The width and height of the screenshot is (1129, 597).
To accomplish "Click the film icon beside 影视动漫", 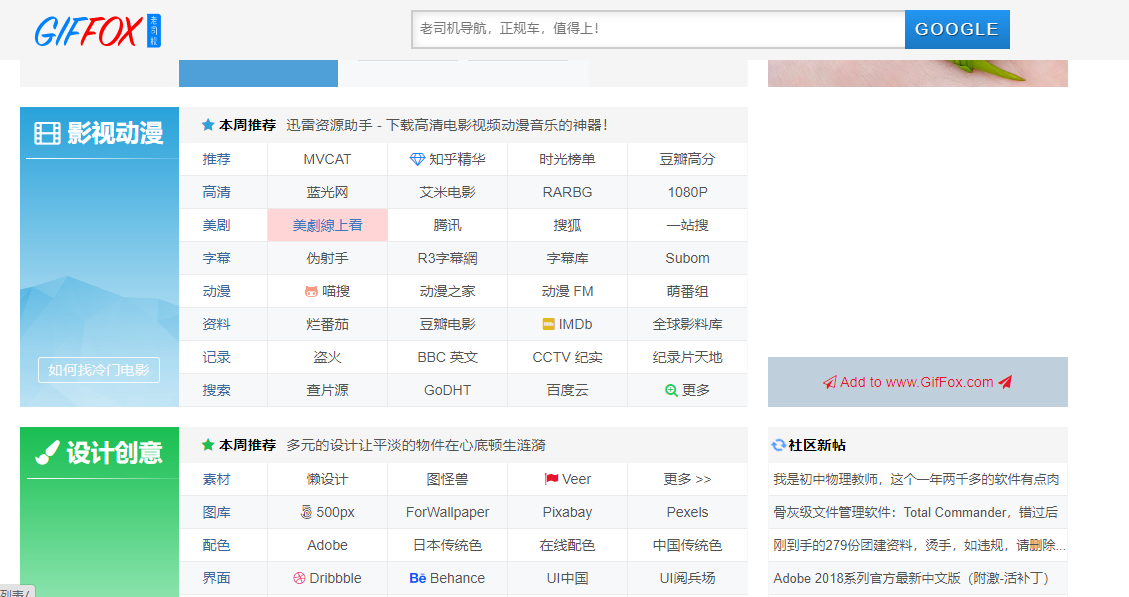I will coord(48,133).
